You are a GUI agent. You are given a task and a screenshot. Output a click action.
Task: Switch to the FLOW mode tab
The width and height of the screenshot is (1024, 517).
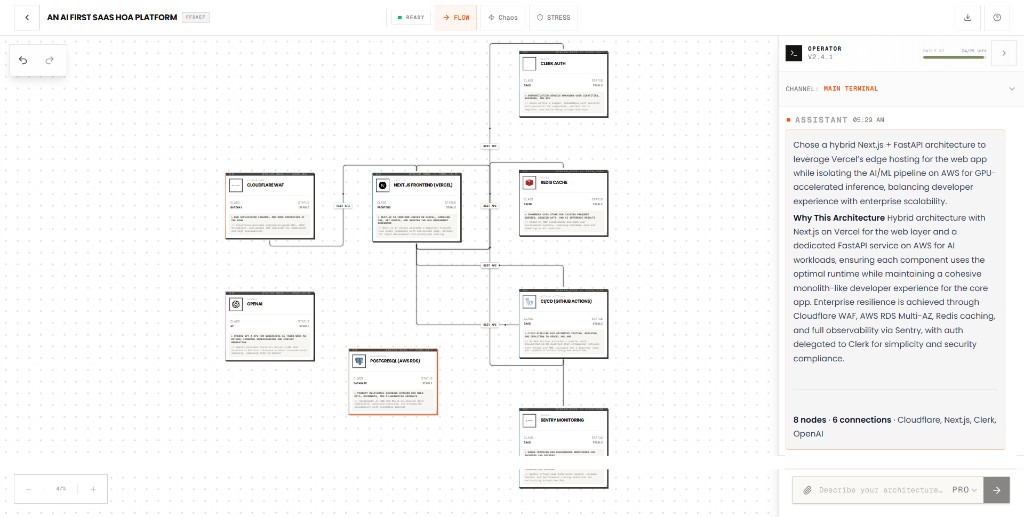point(456,18)
